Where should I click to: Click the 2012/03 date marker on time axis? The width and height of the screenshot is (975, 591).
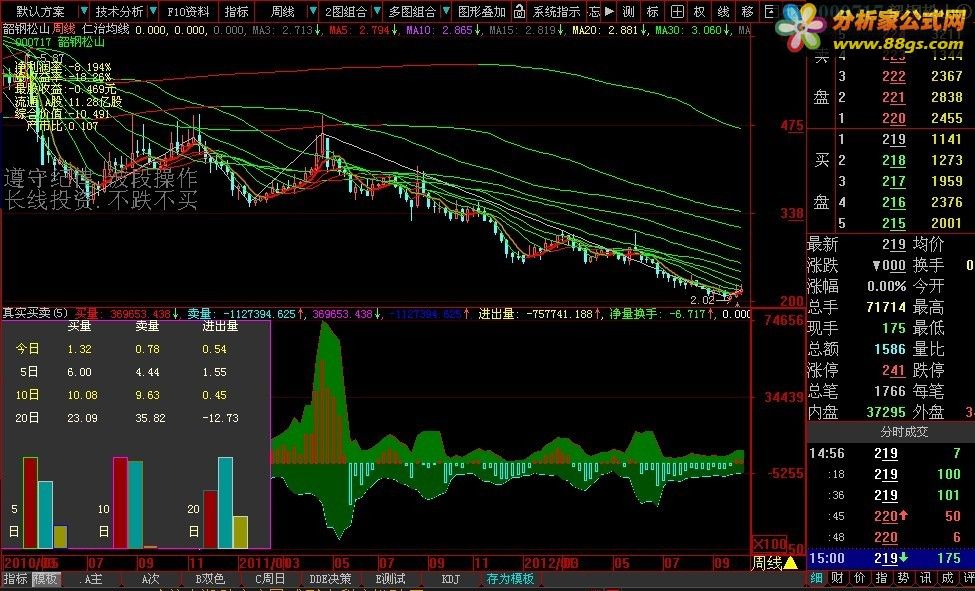click(x=550, y=564)
